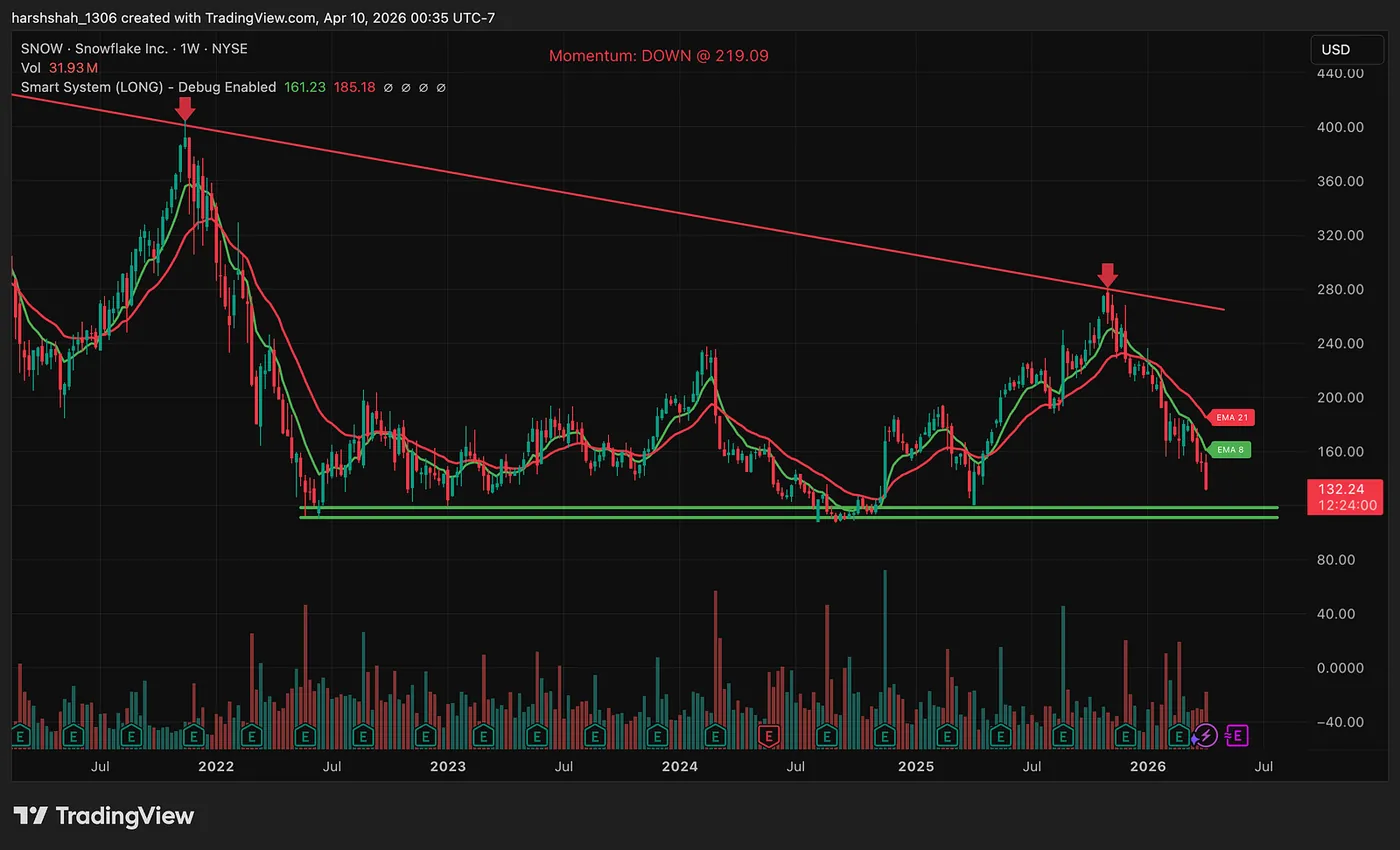The image size is (1400, 850).
Task: Click the 2025 time axis label
Action: coord(916,767)
